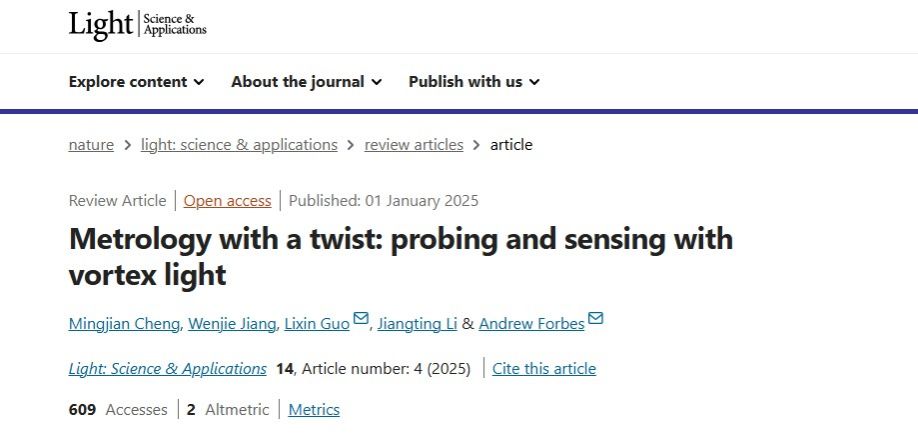Open author Mingjian Cheng's profile
The width and height of the screenshot is (918, 446).
(x=125, y=324)
